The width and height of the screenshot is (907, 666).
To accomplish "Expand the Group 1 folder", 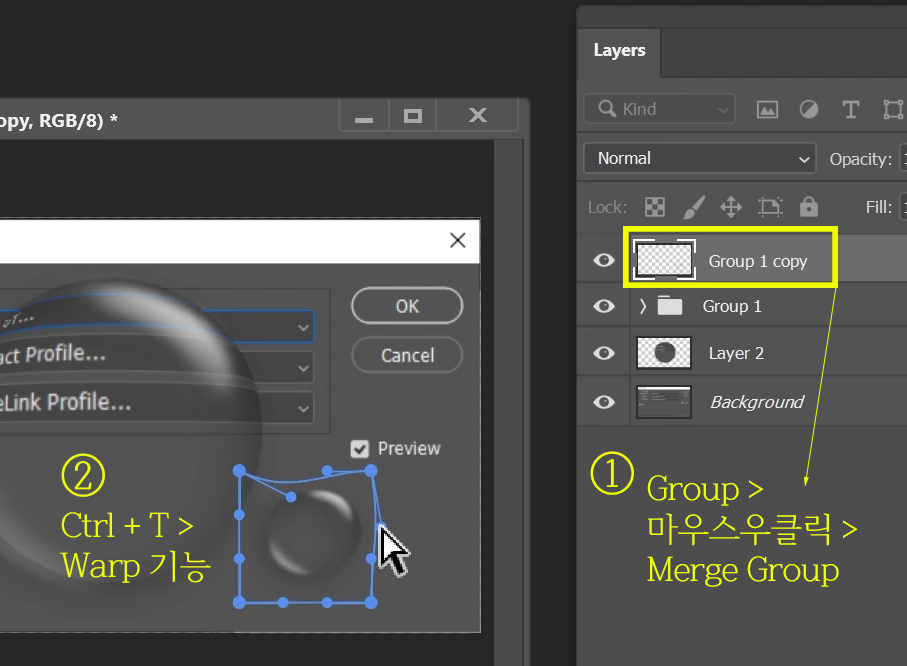I will point(645,306).
